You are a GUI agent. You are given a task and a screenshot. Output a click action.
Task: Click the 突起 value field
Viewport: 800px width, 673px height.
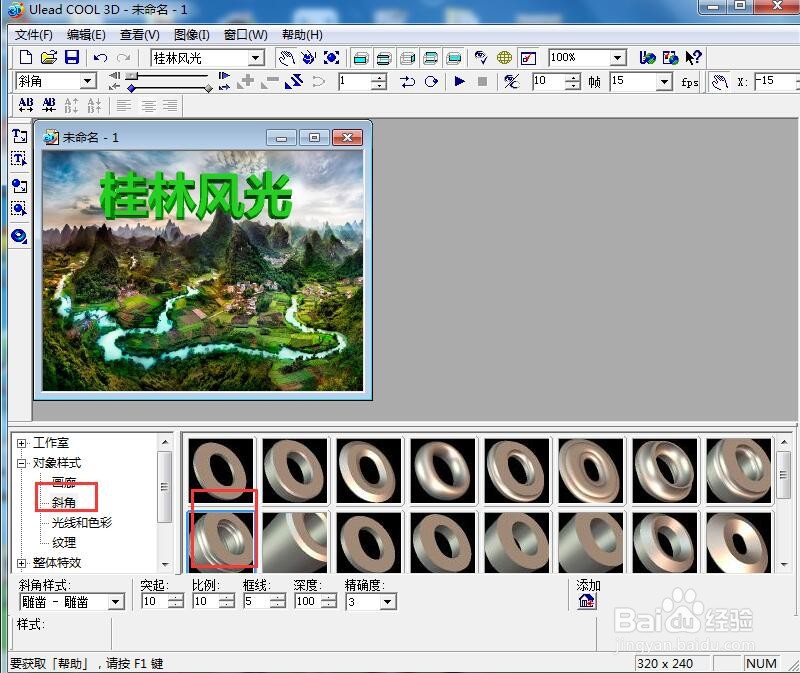click(x=155, y=602)
